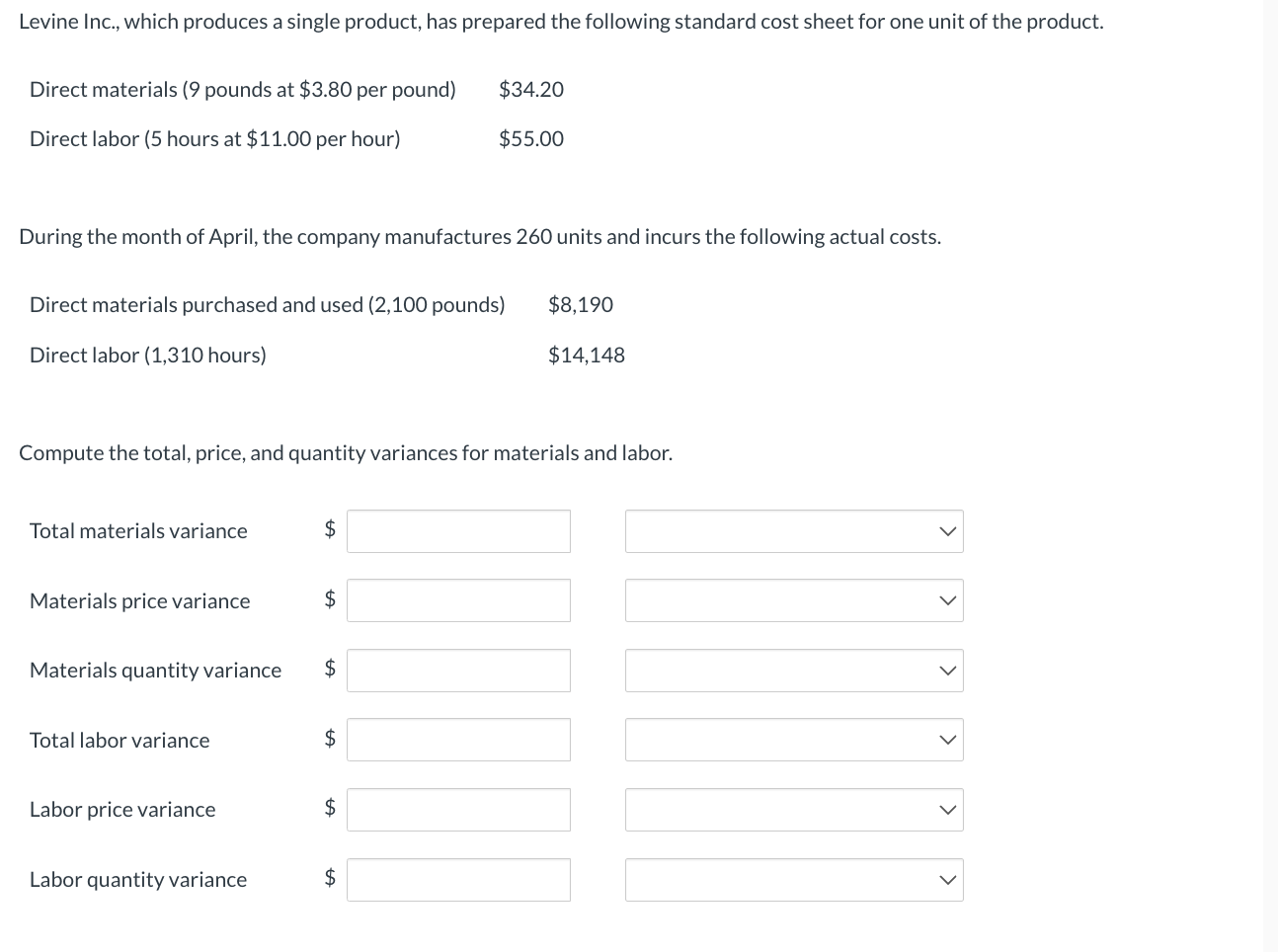Screen dimensions: 1278x952
Task: Click the Labor quantity variance amount field
Action: pyautogui.click(x=458, y=880)
